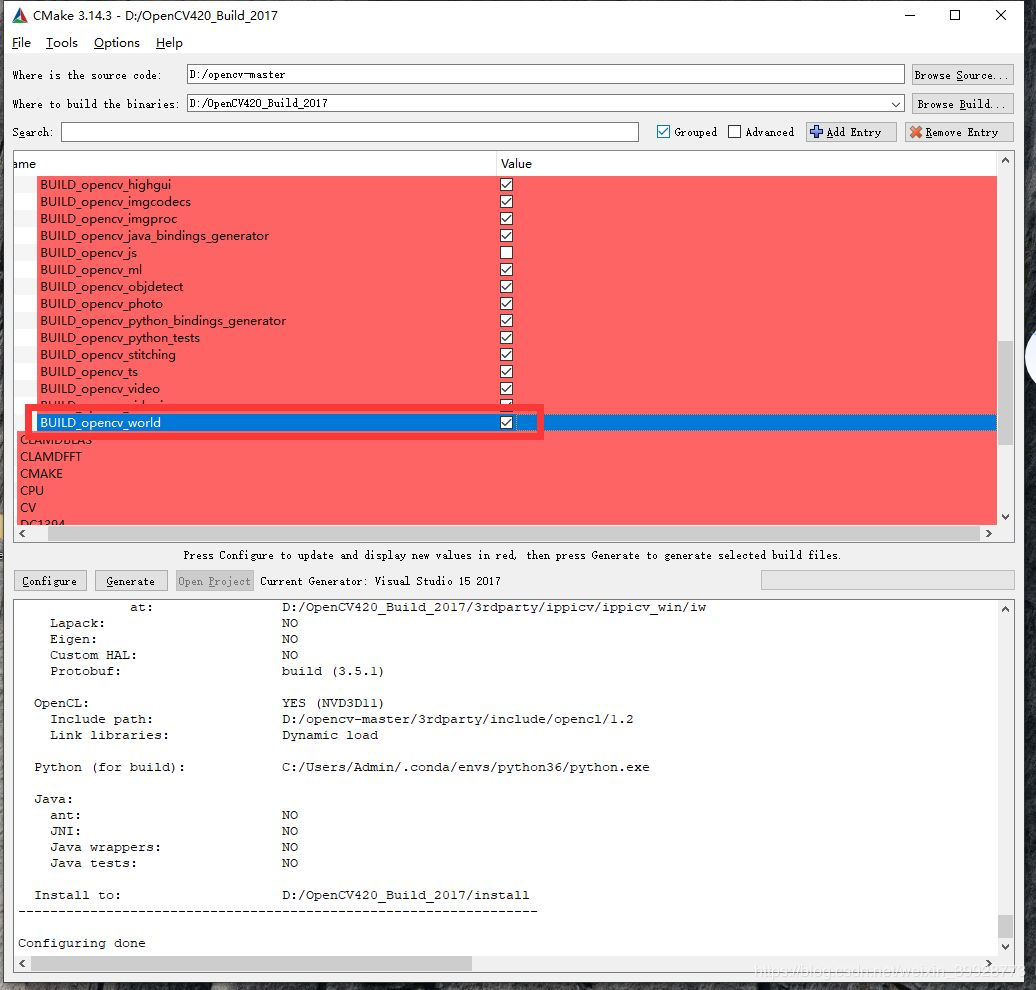Image resolution: width=1036 pixels, height=990 pixels.
Task: Toggle BUILD_opencv_objdetect checkbox
Action: click(x=506, y=287)
